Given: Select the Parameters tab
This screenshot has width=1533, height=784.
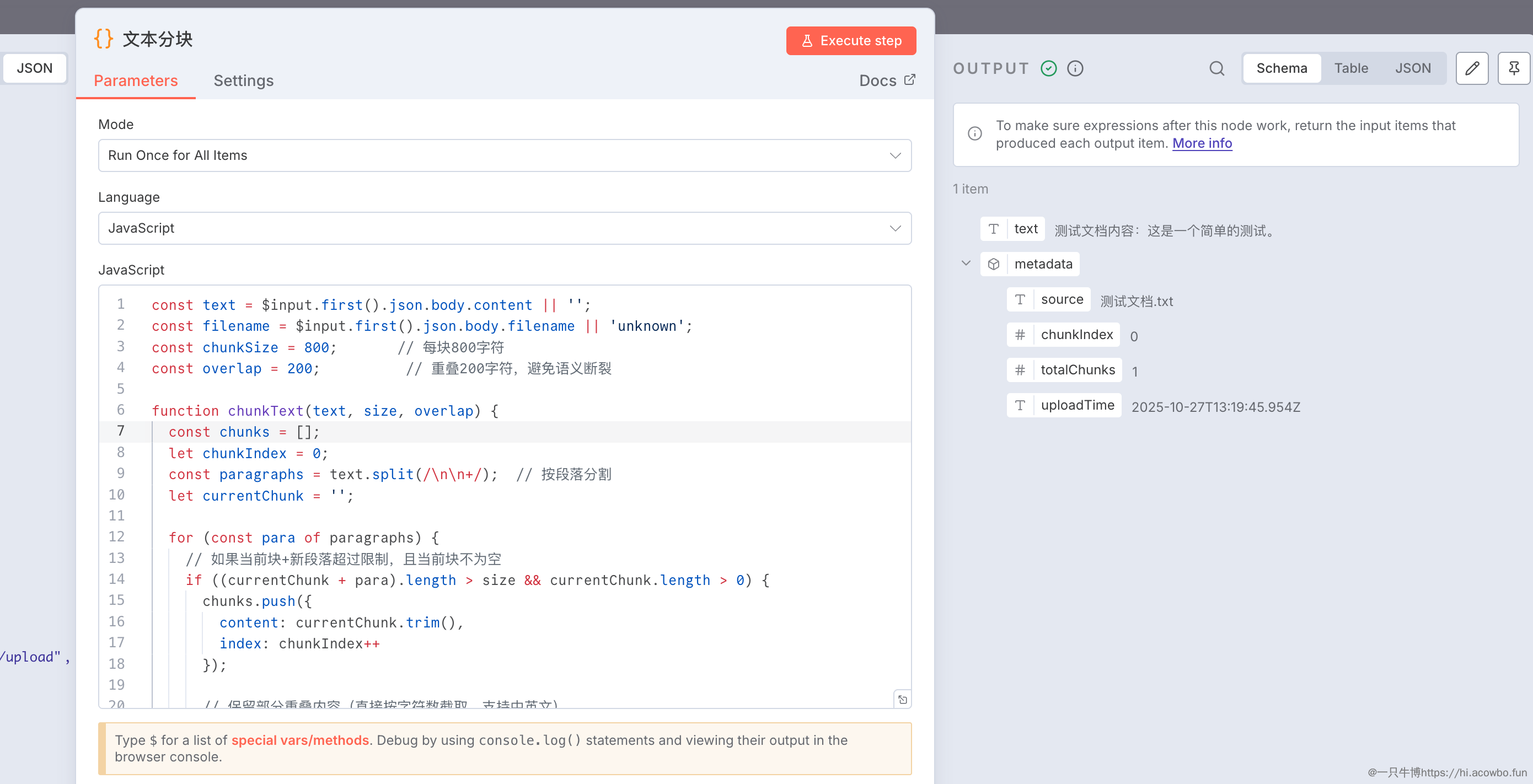Looking at the screenshot, I should coord(136,81).
